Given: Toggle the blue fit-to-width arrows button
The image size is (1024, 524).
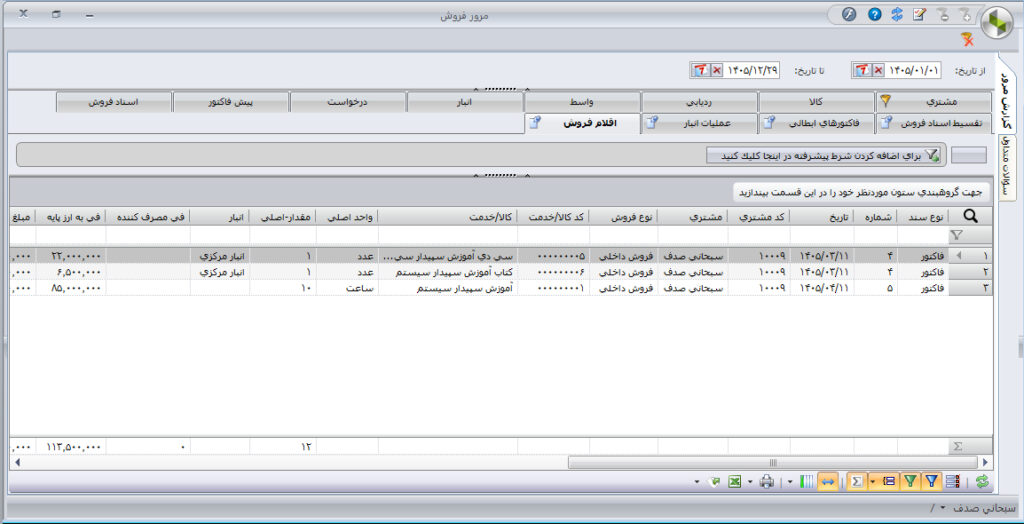Looking at the screenshot, I should pos(828,482).
